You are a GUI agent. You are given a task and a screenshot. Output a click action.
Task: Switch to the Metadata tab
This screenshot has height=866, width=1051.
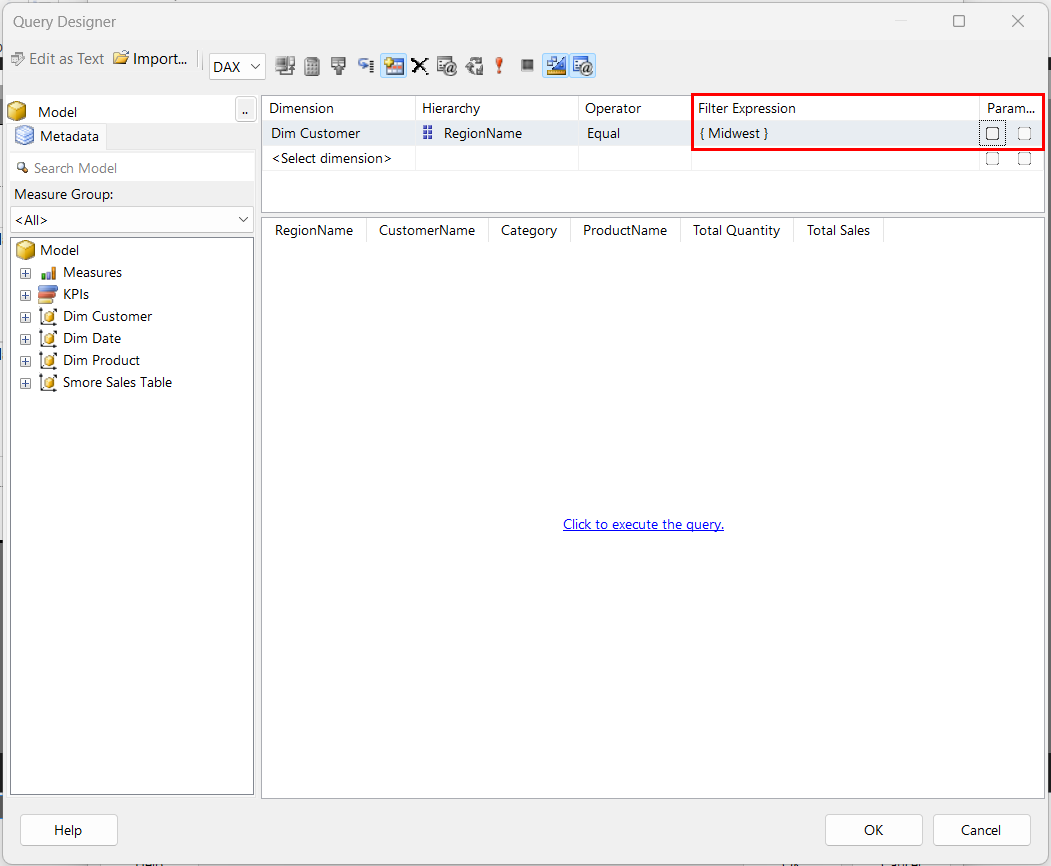pos(59,136)
